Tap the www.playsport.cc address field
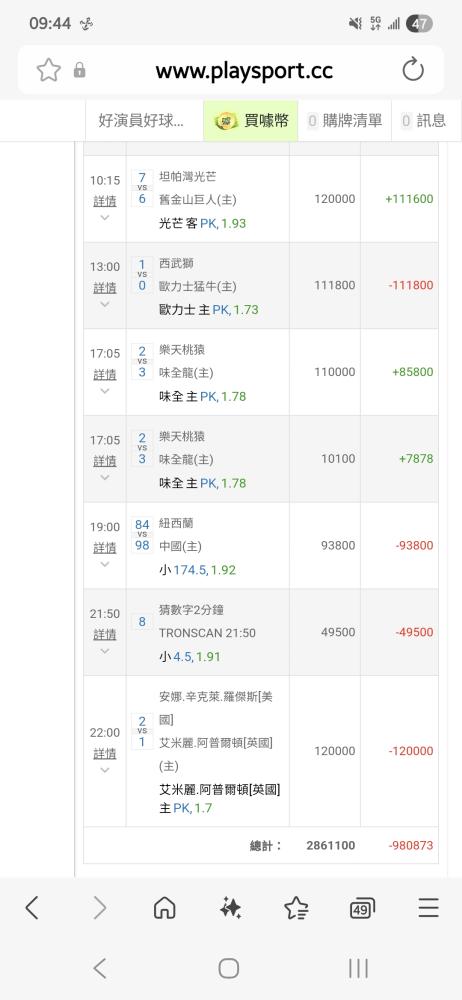 pyautogui.click(x=244, y=70)
